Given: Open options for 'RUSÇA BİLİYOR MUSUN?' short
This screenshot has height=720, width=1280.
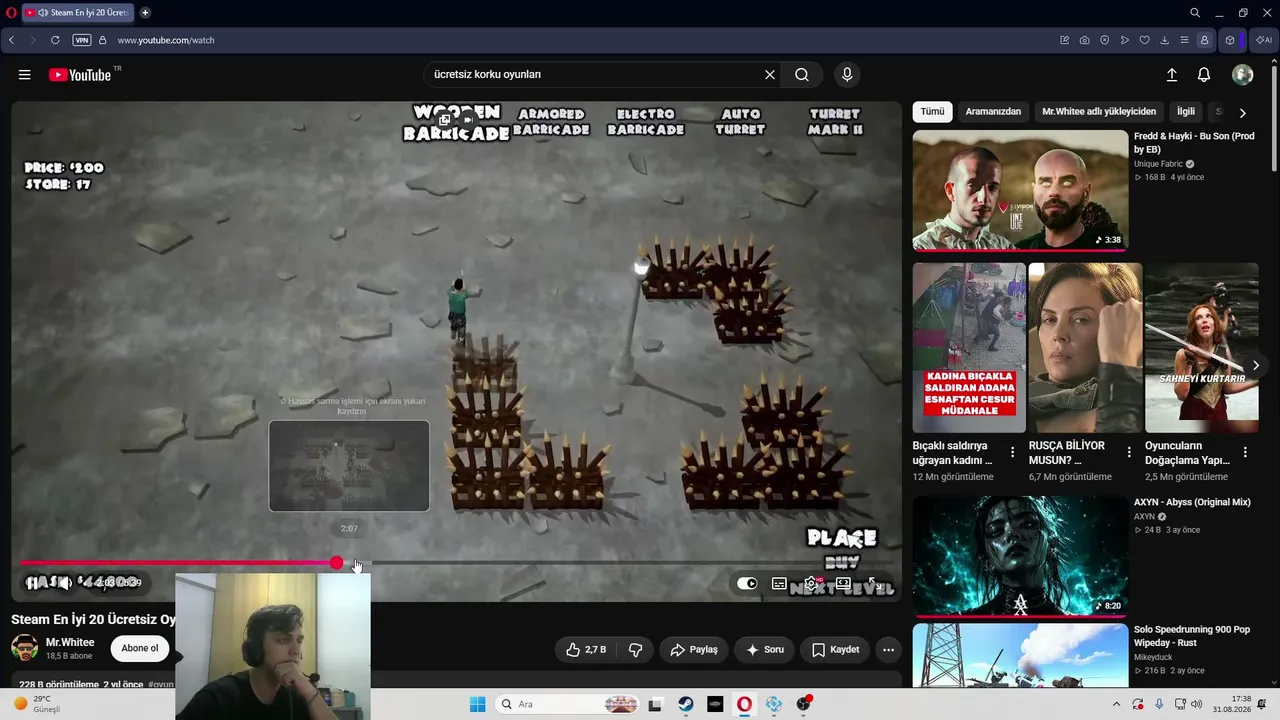Looking at the screenshot, I should [1129, 452].
